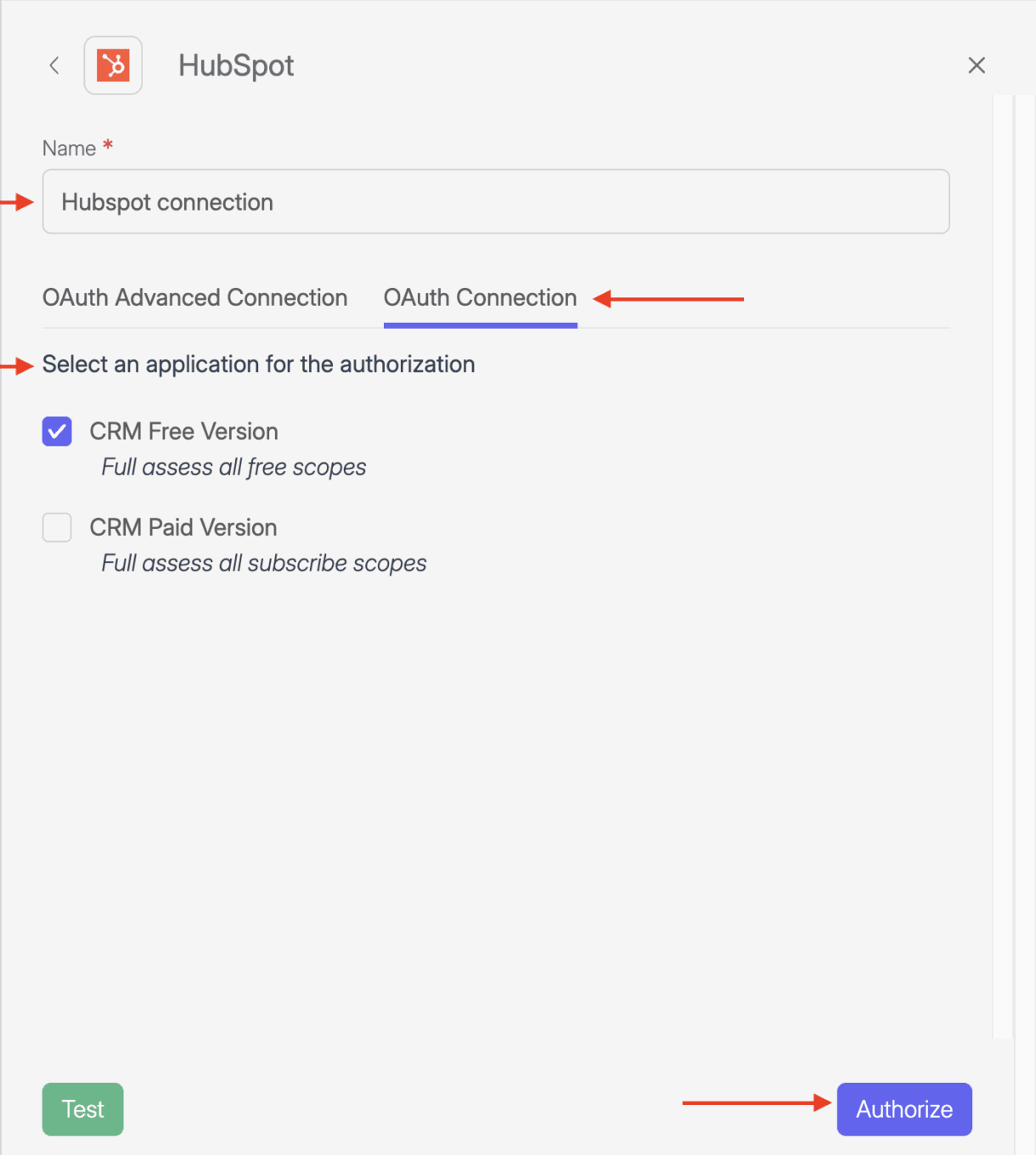The width and height of the screenshot is (1036, 1155).
Task: Click the Authorize button
Action: pos(904,1109)
